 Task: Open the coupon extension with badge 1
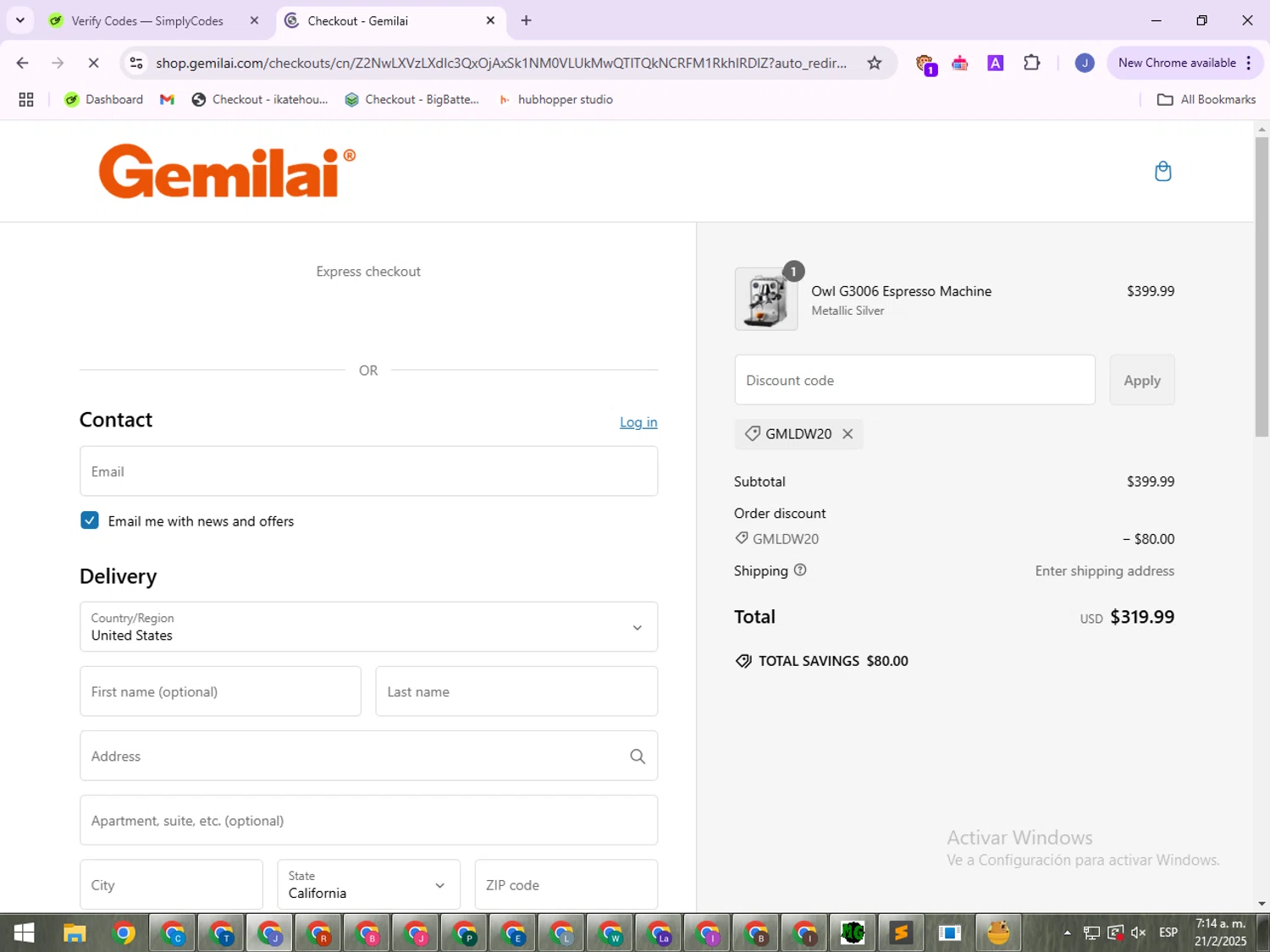tap(925, 64)
